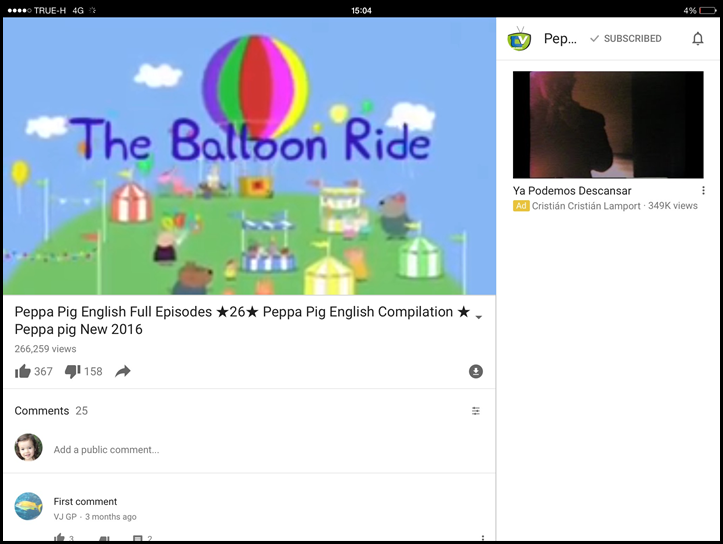Tap the yellow Ad badge
723x544 pixels.
pyautogui.click(x=521, y=206)
